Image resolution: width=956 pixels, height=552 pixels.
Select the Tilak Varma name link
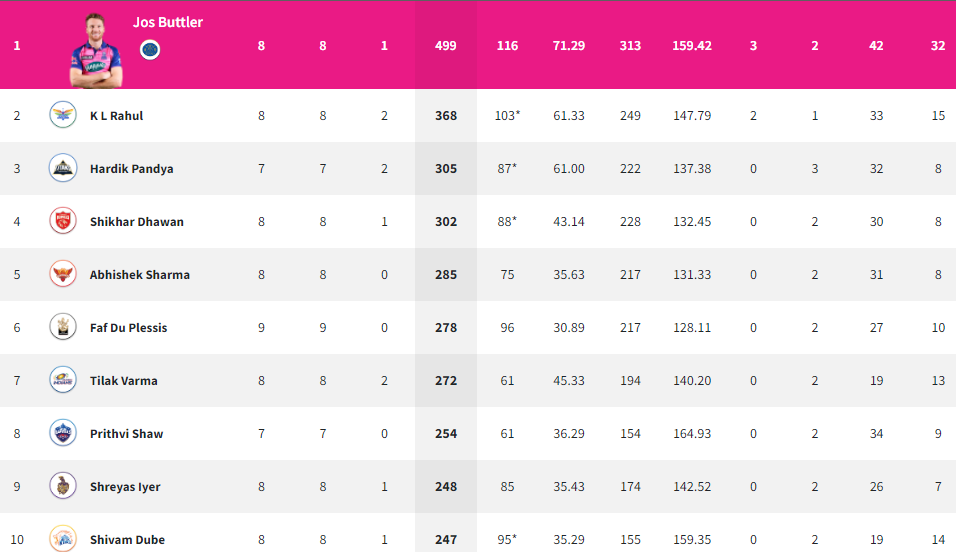[x=124, y=381]
